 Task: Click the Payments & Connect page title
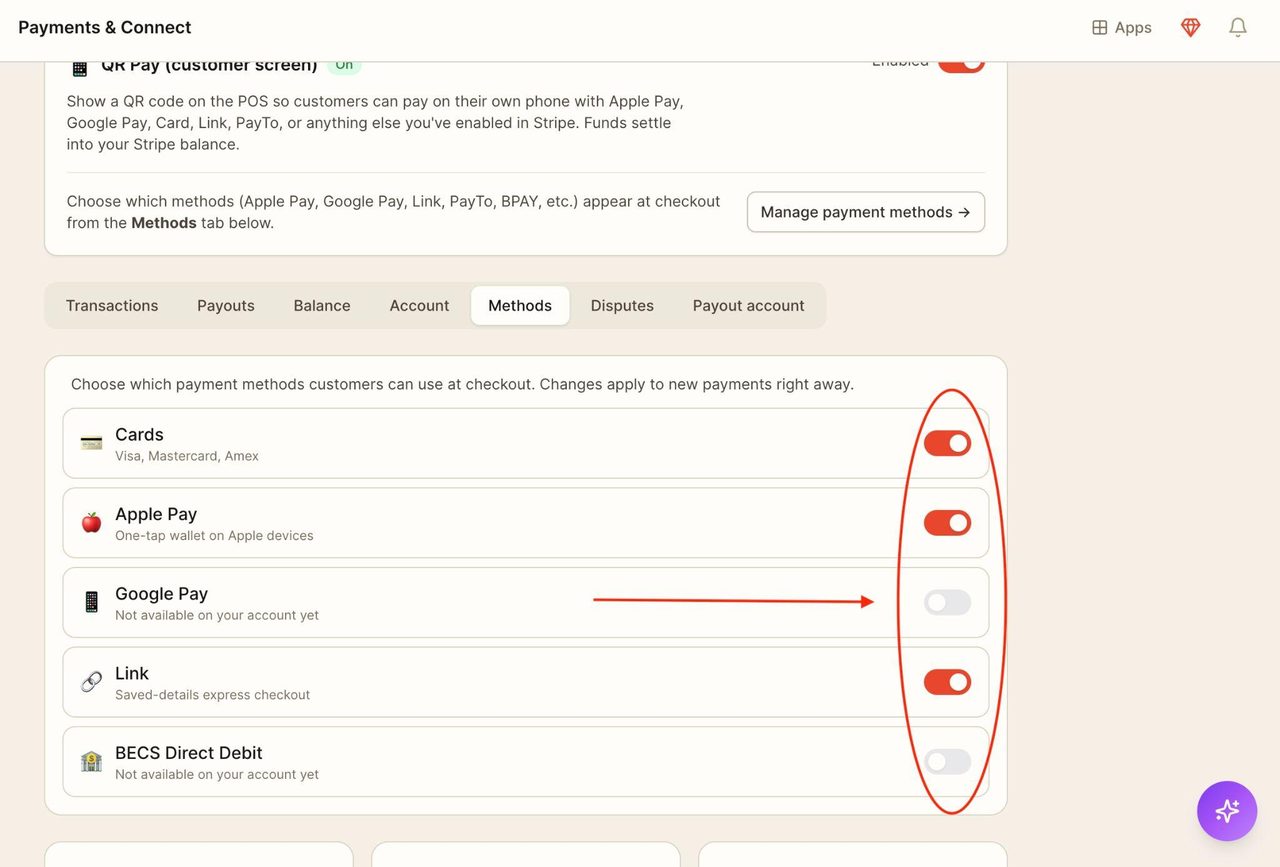[x=105, y=27]
